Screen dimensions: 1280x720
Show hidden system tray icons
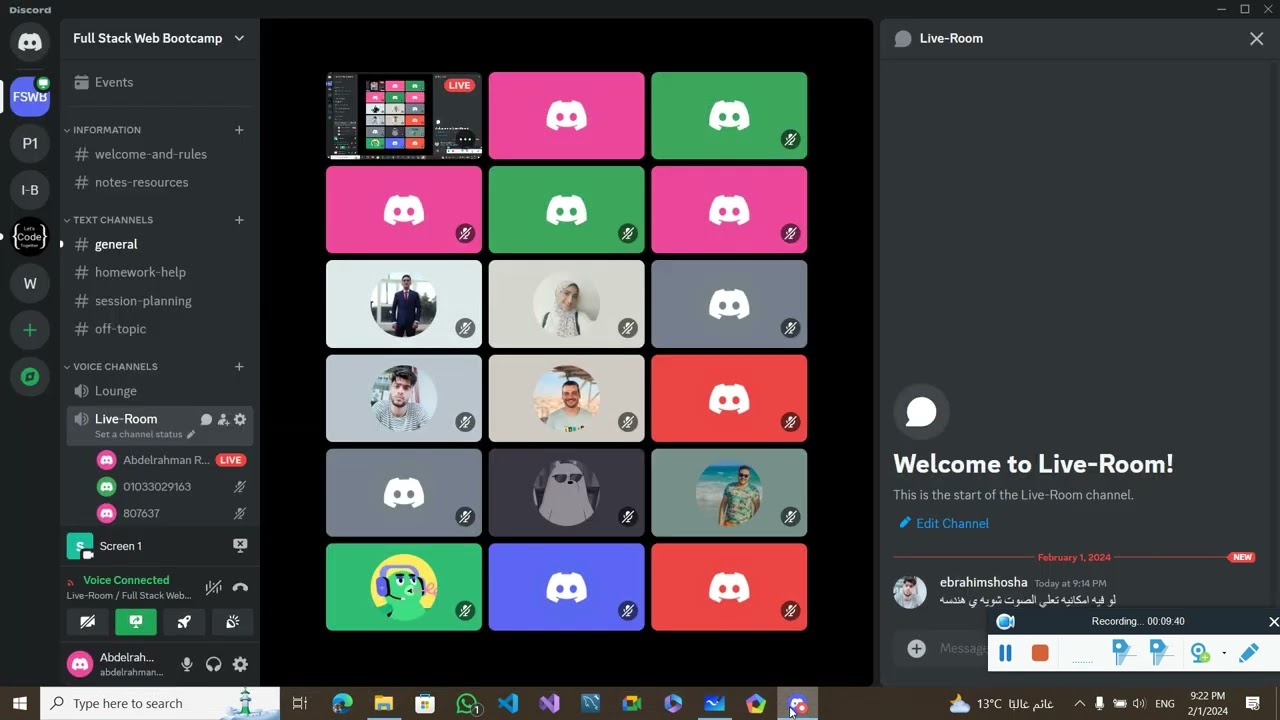click(x=1079, y=704)
